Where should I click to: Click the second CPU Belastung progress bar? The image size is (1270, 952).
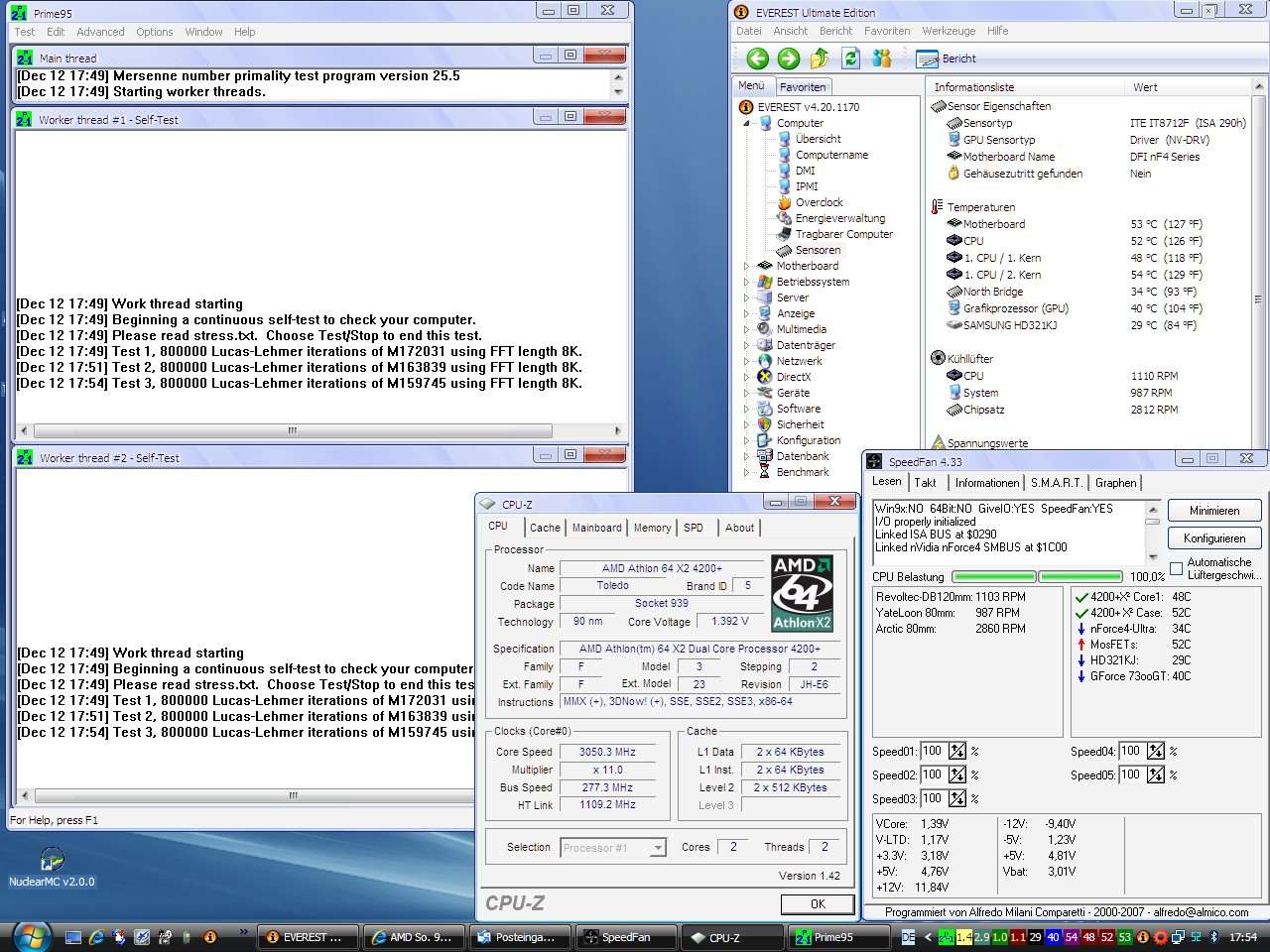coord(1080,576)
